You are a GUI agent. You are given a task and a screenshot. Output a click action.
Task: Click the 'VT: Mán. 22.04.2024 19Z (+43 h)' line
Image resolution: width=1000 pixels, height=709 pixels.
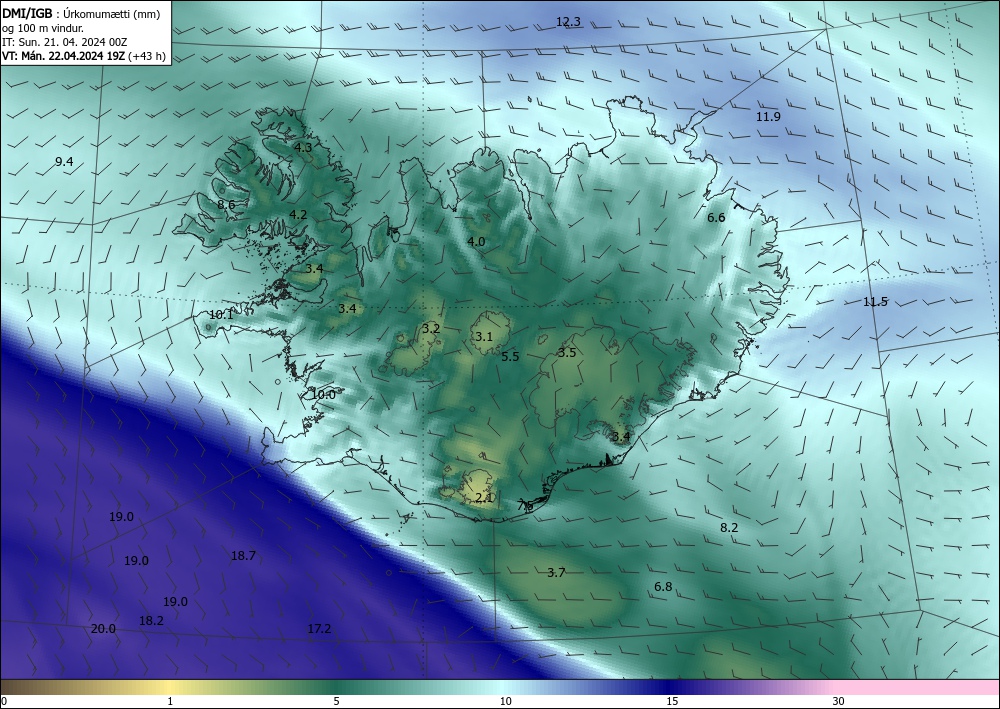(84, 56)
